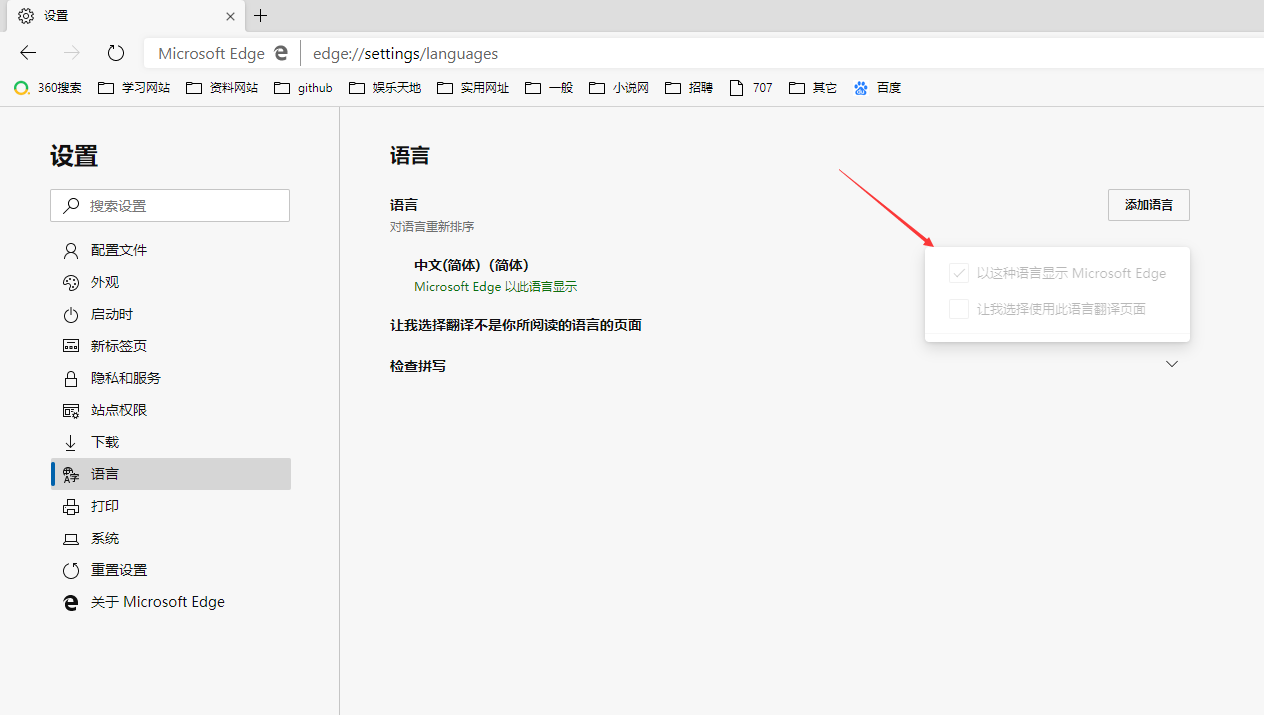Expand the 检查拼写 section chevron
Screen dimensions: 1264x715
(x=1172, y=365)
